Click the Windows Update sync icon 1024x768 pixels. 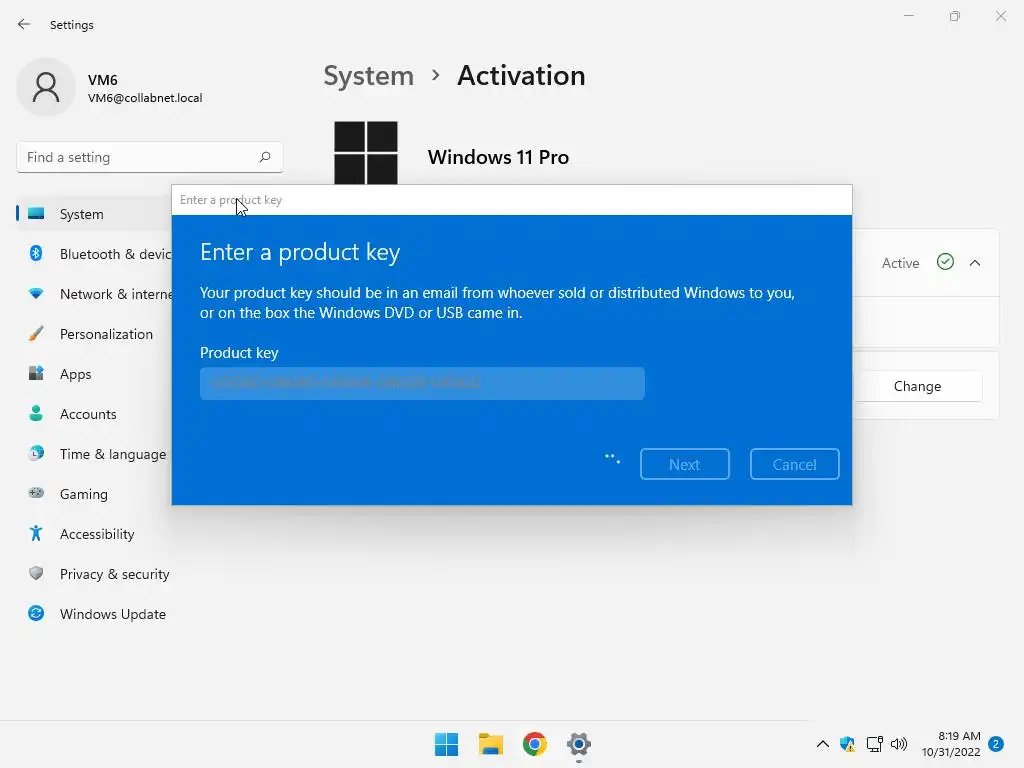tap(36, 613)
